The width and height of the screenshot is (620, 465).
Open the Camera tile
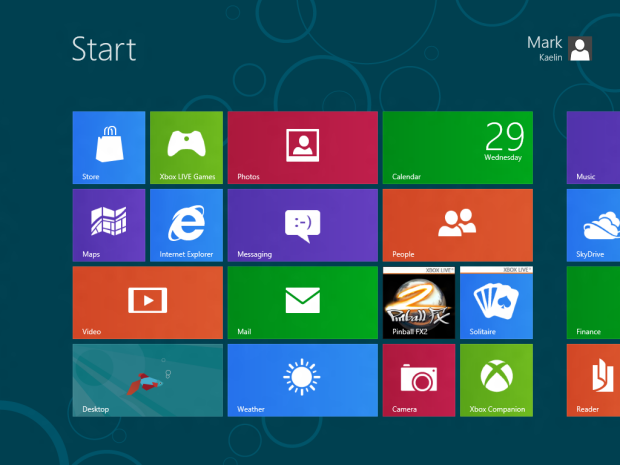[419, 380]
